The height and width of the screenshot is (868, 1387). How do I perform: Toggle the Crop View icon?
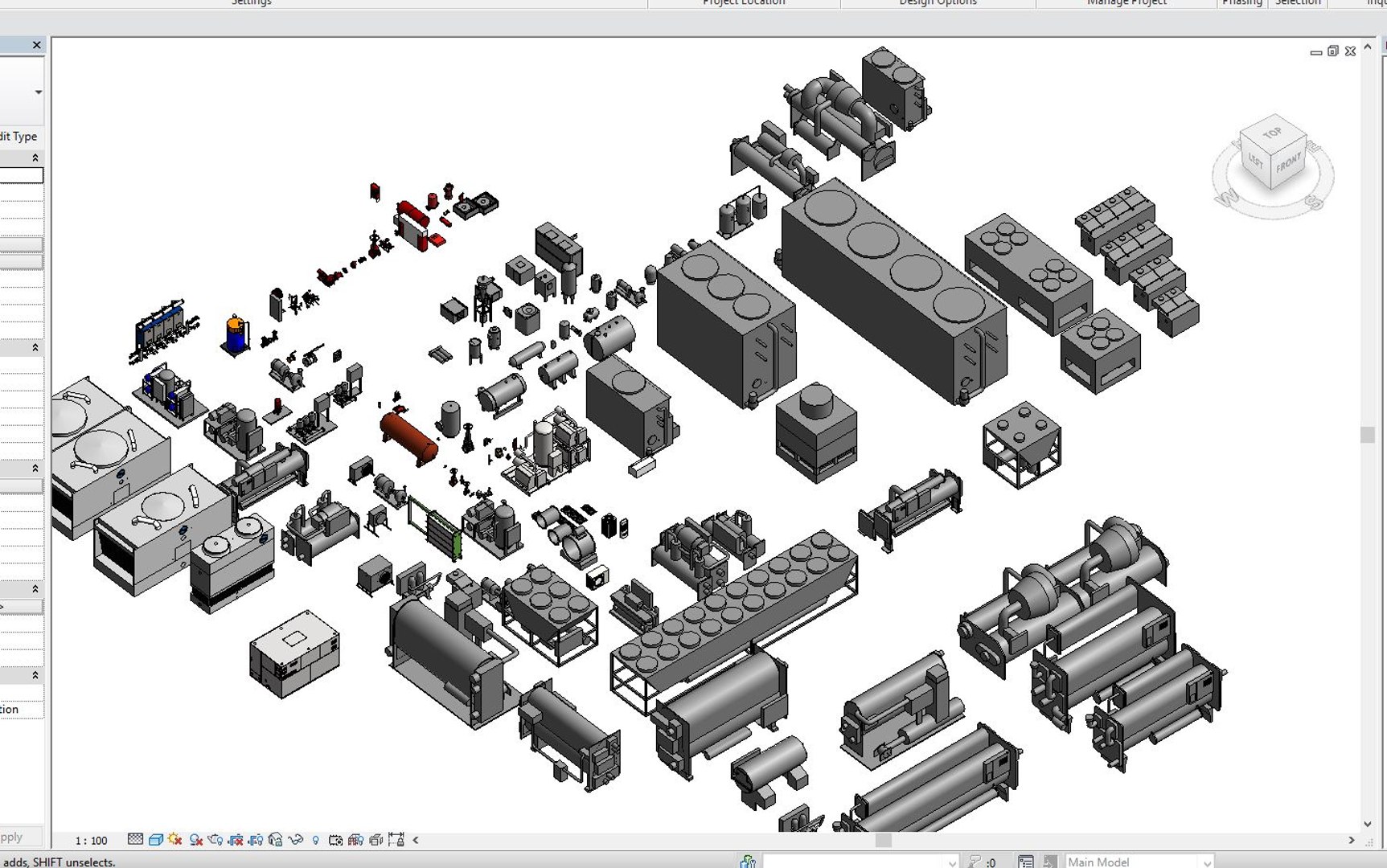[236, 840]
